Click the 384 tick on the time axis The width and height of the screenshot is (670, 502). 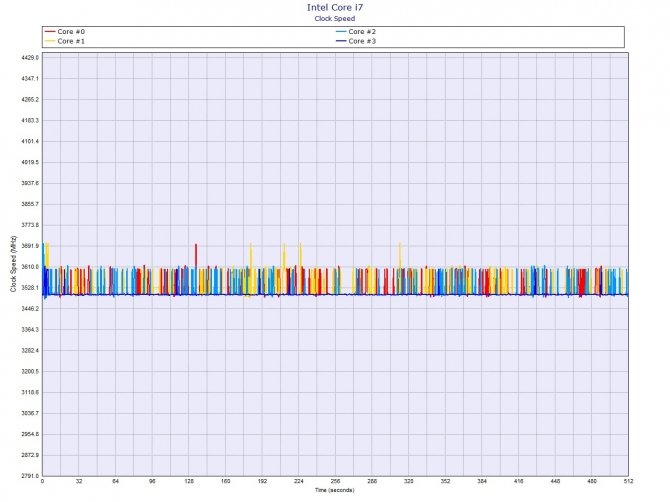(x=482, y=481)
